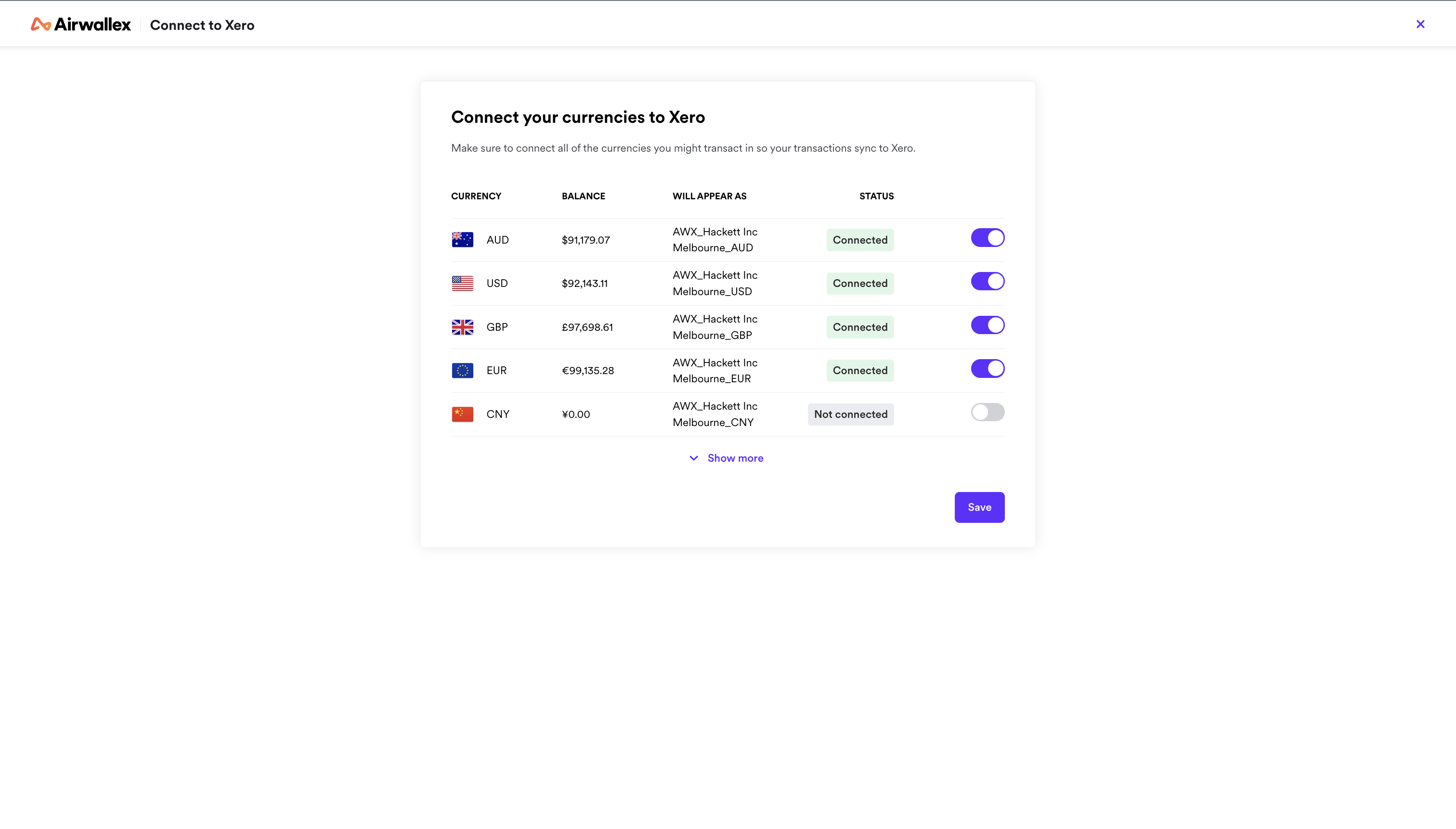Image resolution: width=1456 pixels, height=829 pixels.
Task: Enable the CNY currency toggle
Action: [988, 412]
